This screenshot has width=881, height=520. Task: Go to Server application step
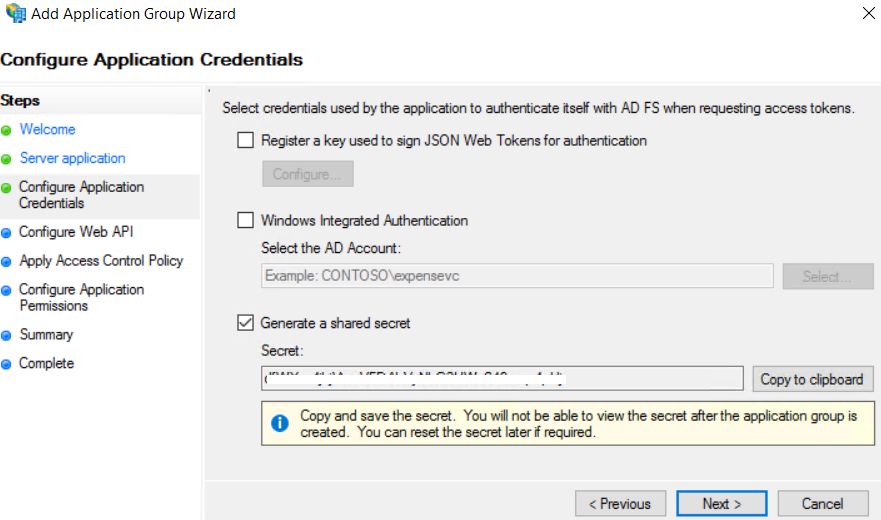(x=72, y=159)
